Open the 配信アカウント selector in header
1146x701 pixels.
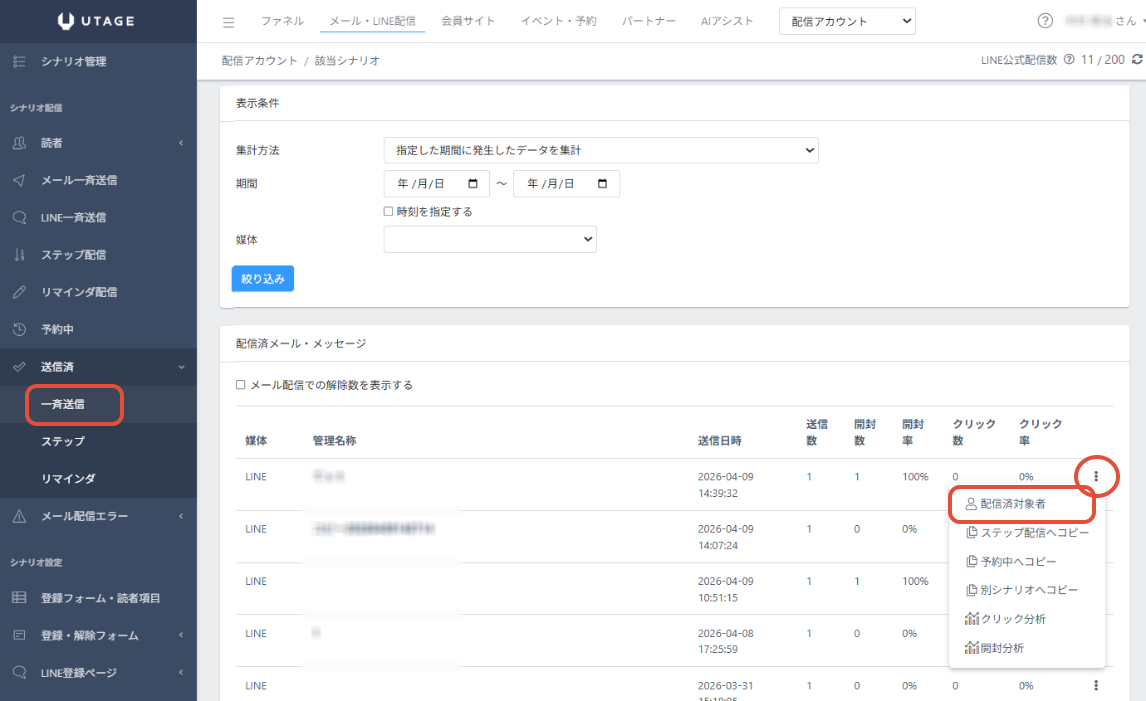846,21
